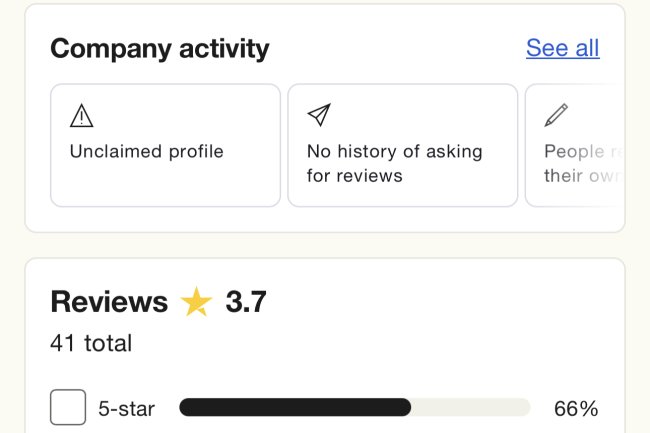
Task: Click the 41 total reviews count
Action: click(x=91, y=344)
